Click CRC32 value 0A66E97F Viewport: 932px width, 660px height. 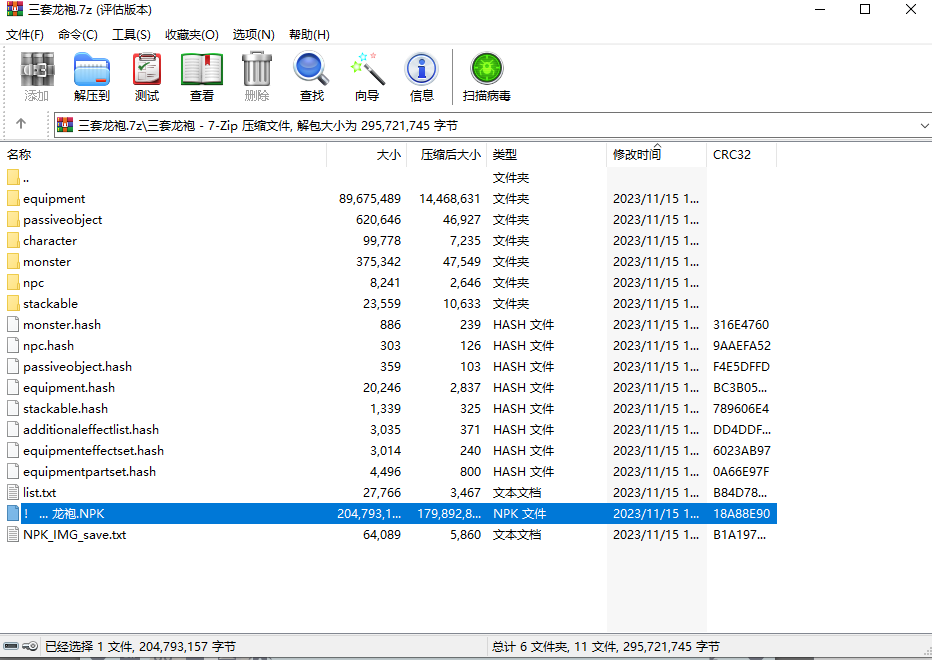[x=741, y=472]
